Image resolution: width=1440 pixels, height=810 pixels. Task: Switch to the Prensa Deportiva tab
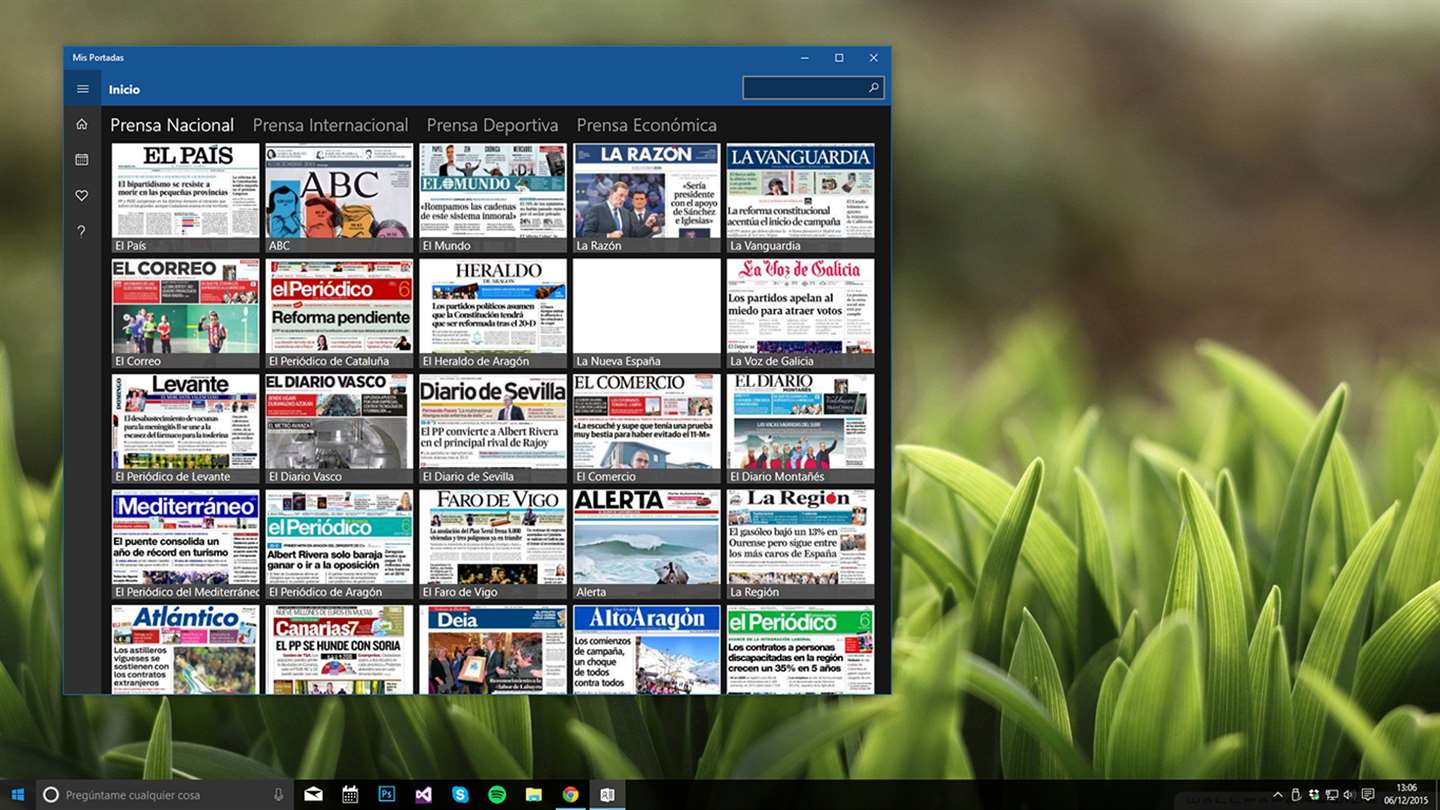click(492, 125)
